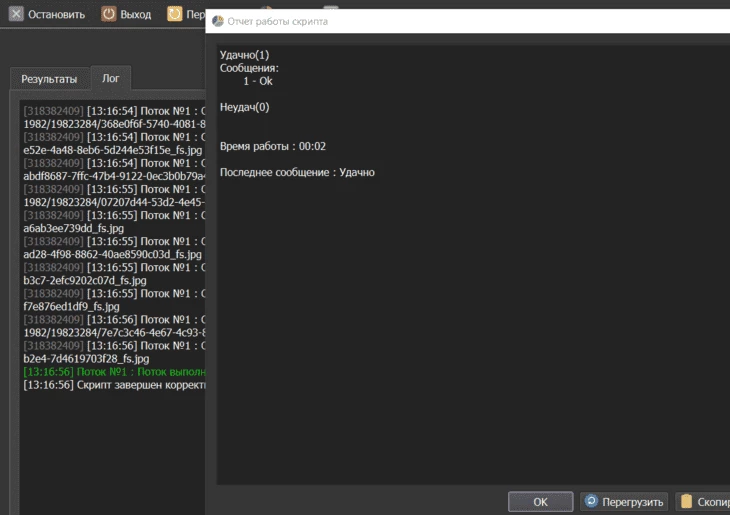Click the '1 - Ok' message line
Image resolution: width=730 pixels, height=515 pixels.
258,81
